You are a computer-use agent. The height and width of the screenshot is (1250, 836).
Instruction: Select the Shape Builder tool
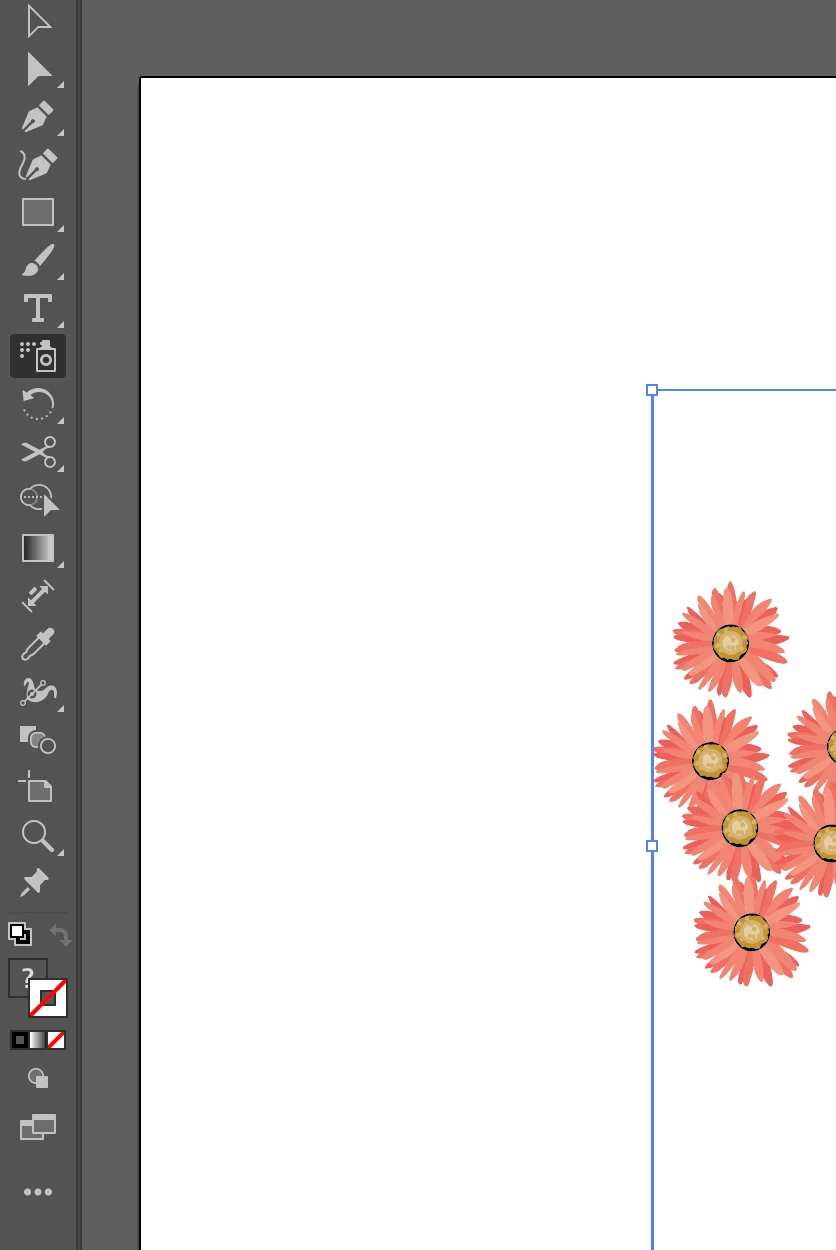(38, 499)
